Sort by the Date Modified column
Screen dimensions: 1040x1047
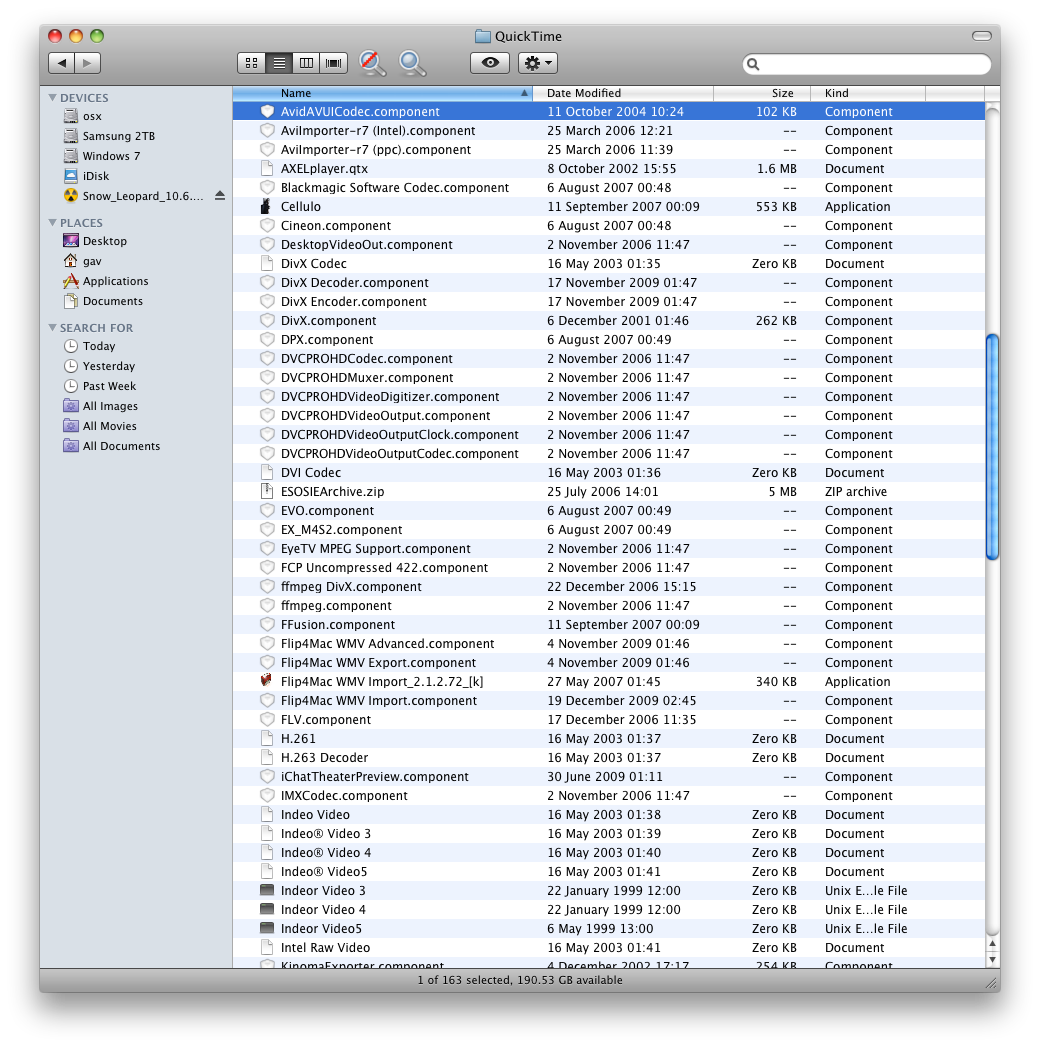pos(623,93)
